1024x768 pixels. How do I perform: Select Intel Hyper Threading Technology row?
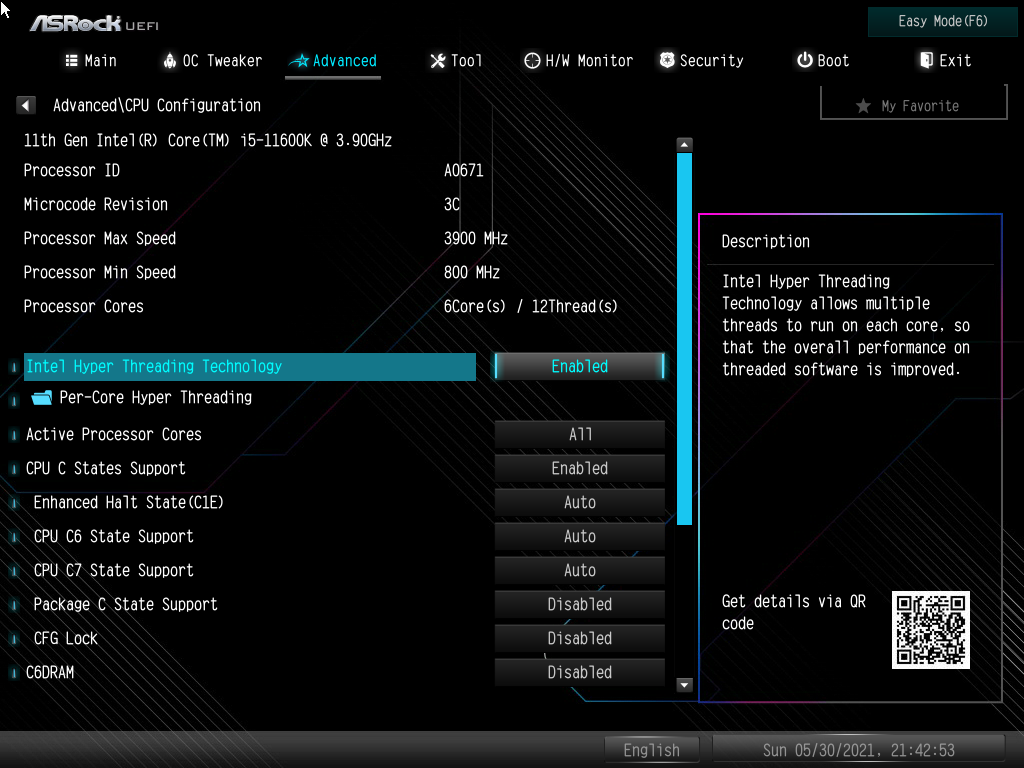point(249,366)
